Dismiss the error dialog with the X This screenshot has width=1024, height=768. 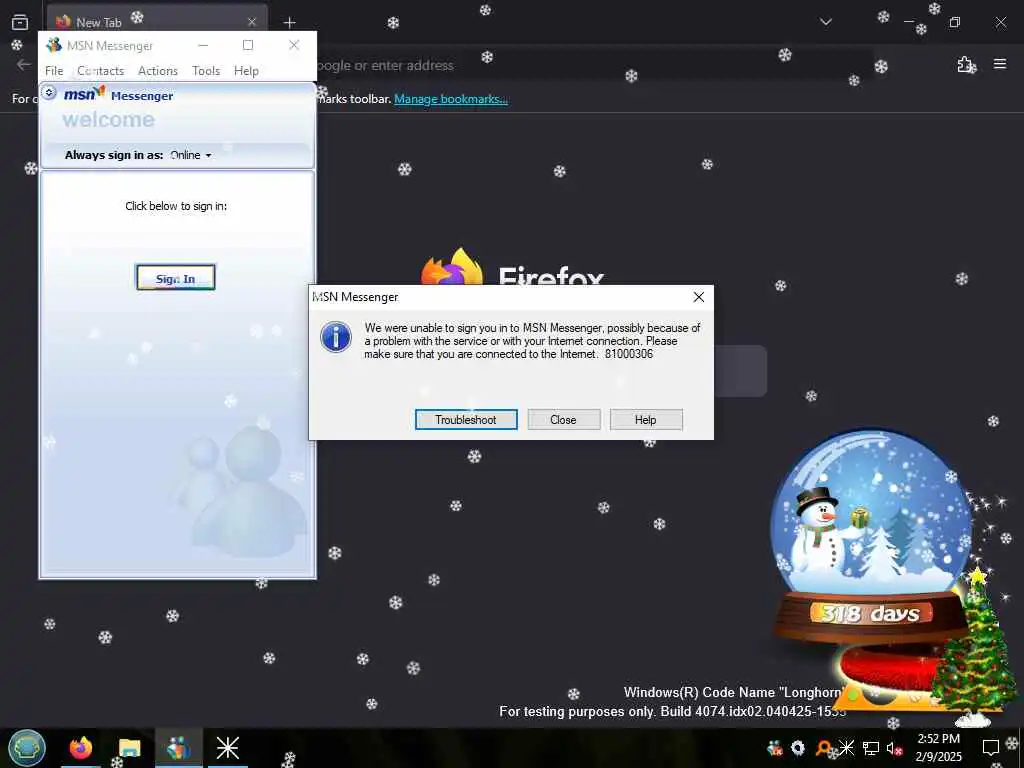pos(699,297)
